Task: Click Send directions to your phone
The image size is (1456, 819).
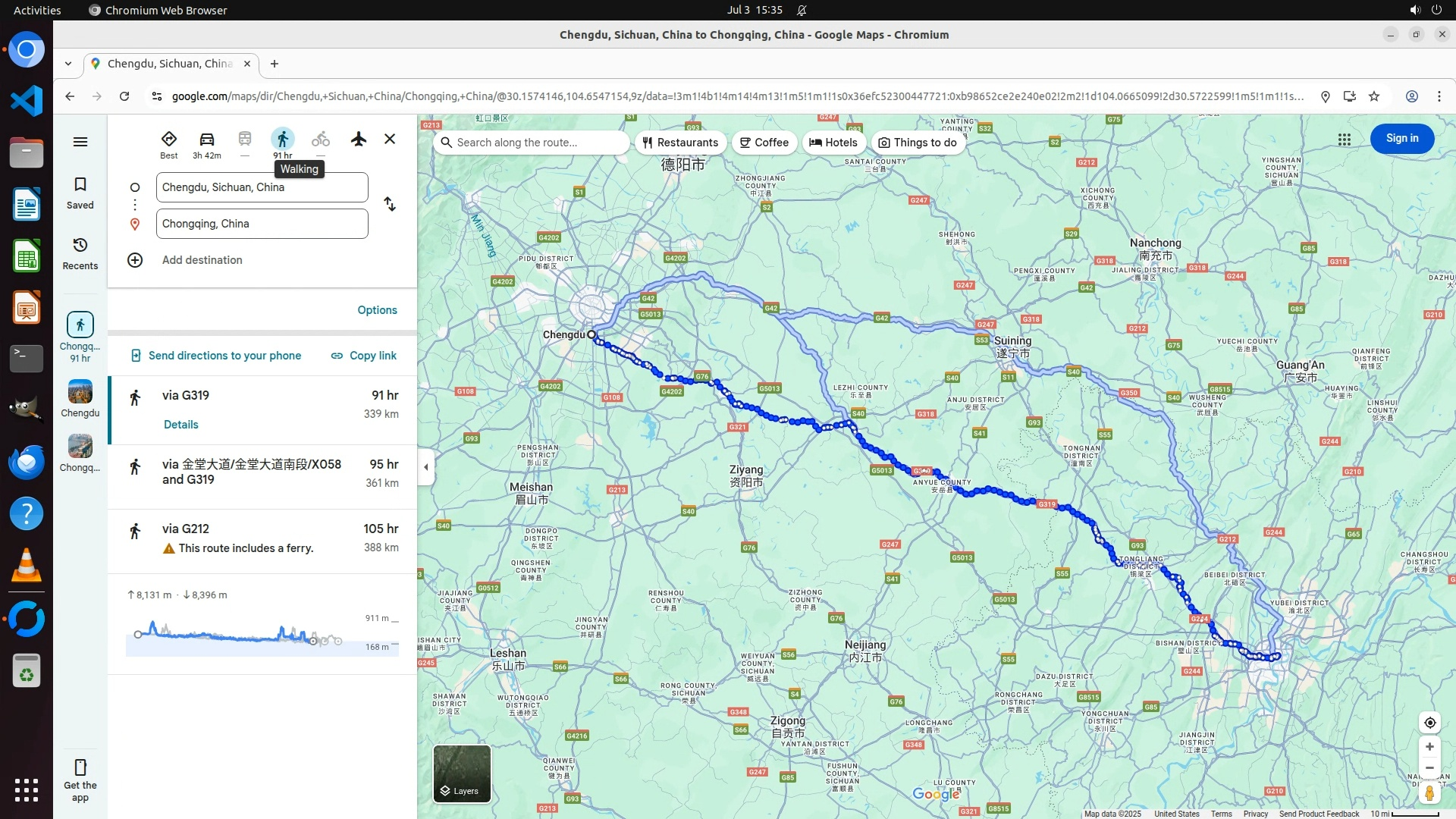Action: pyautogui.click(x=216, y=356)
